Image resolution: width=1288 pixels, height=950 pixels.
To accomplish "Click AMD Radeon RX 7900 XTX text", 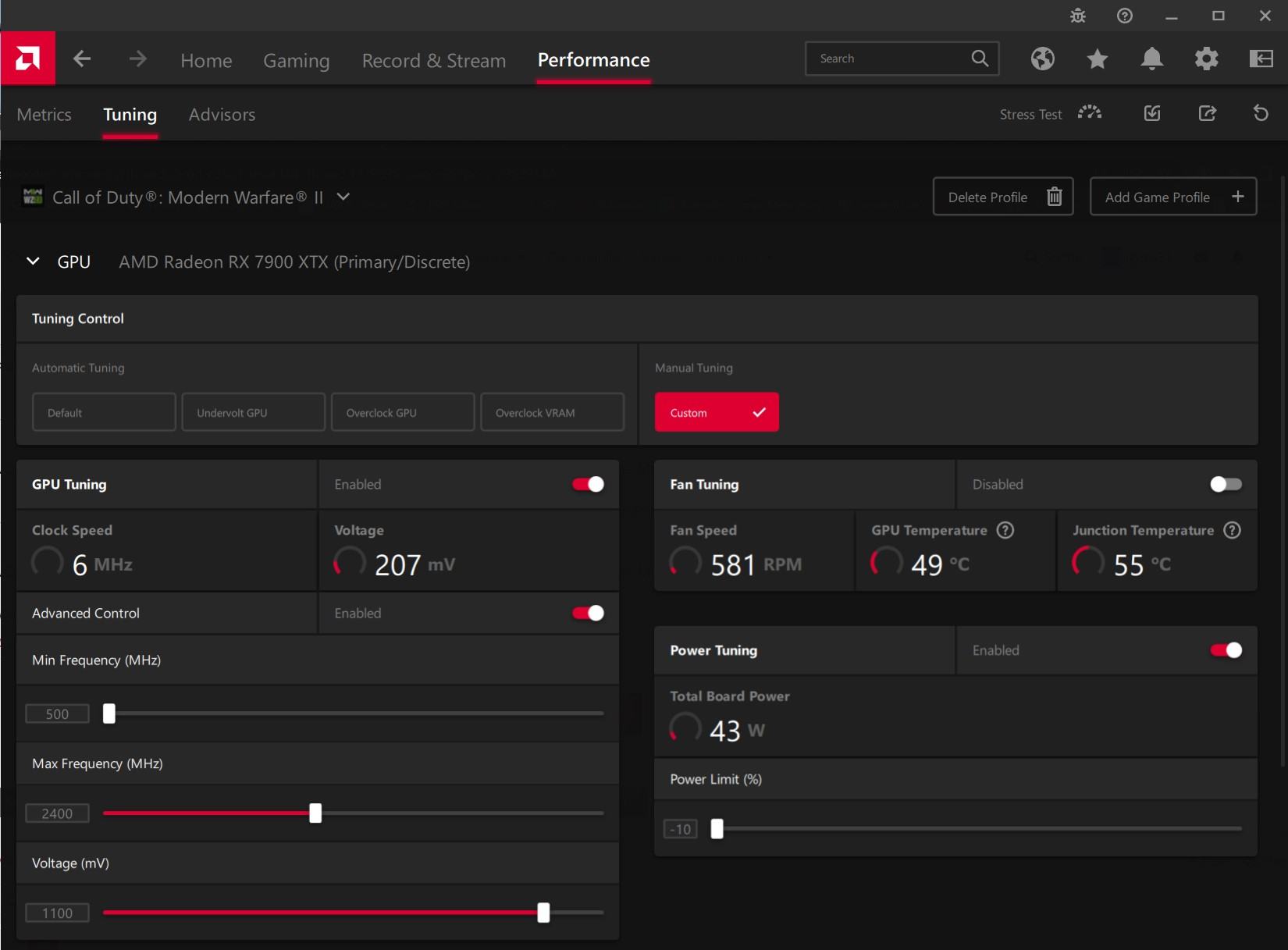I will [294, 262].
